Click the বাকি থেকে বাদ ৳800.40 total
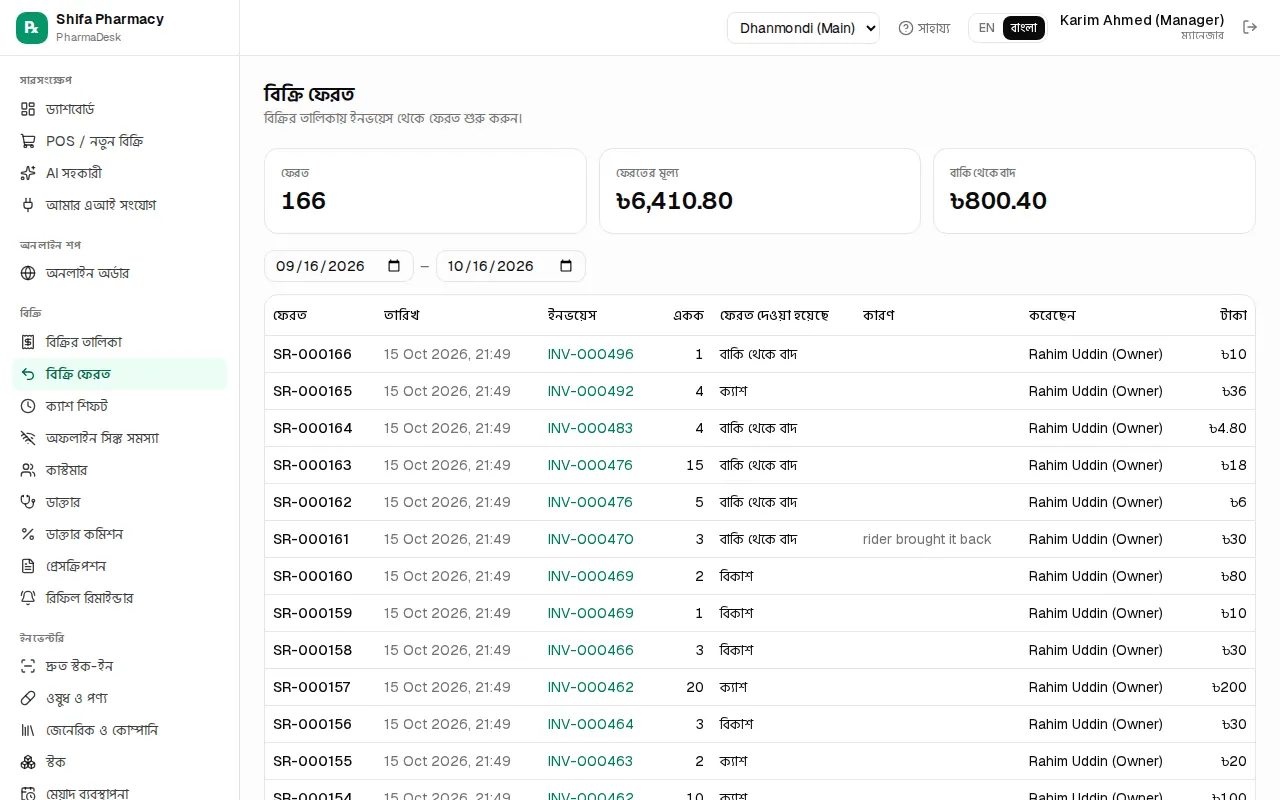 point(998,201)
